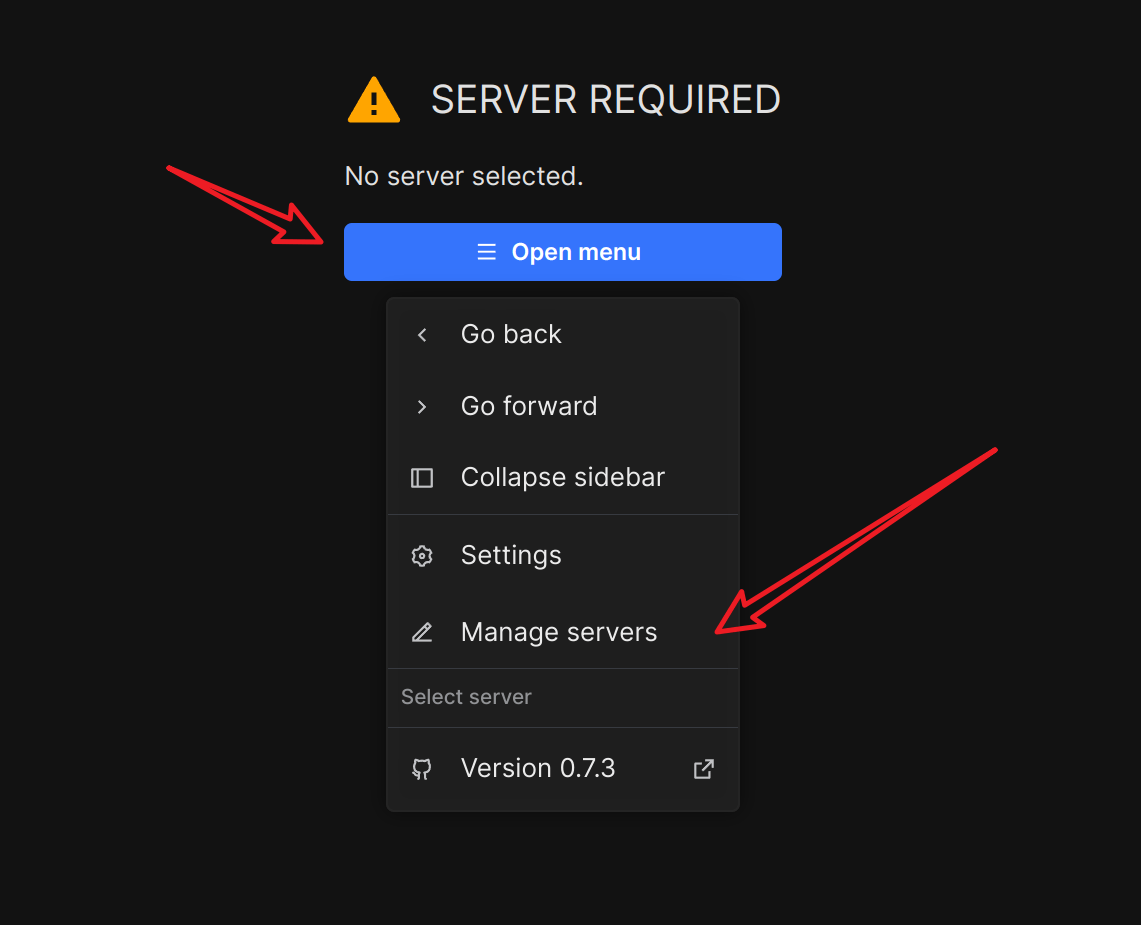The height and width of the screenshot is (925, 1141).
Task: Click the blue Open menu button
Action: pos(562,252)
